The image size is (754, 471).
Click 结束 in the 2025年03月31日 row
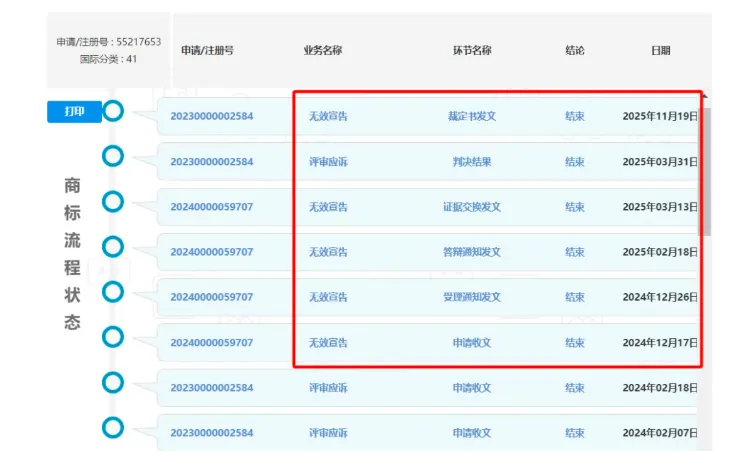pyautogui.click(x=575, y=162)
